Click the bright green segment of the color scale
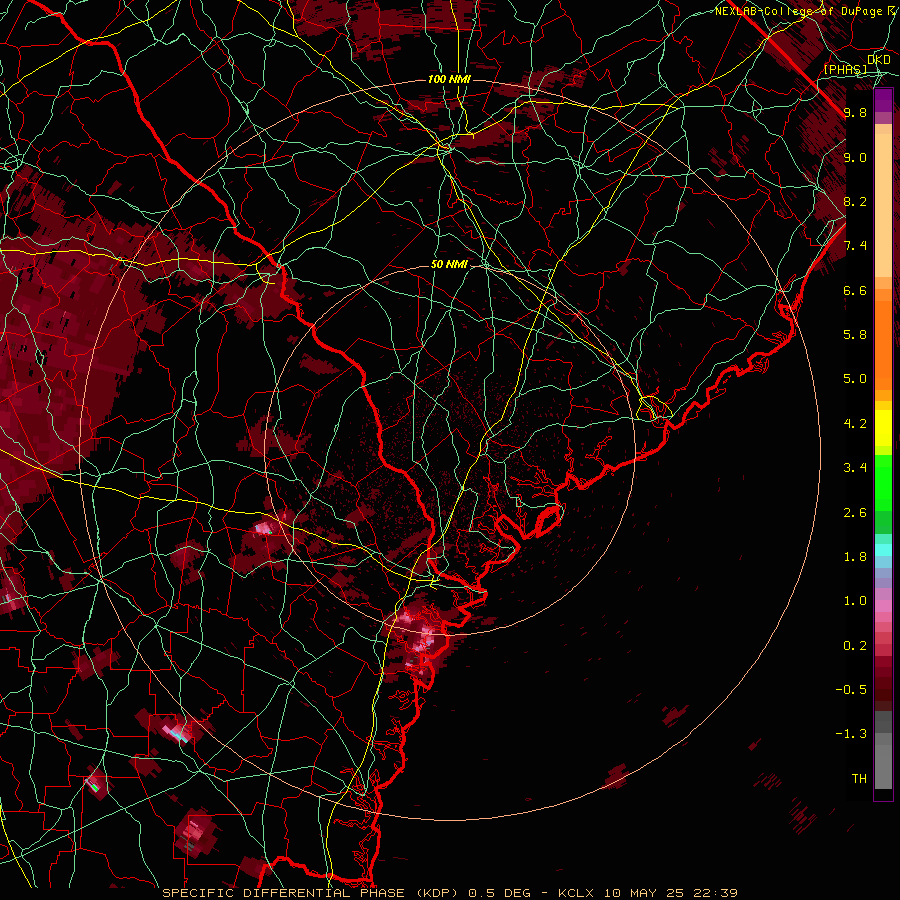This screenshot has width=900, height=900. 883,482
